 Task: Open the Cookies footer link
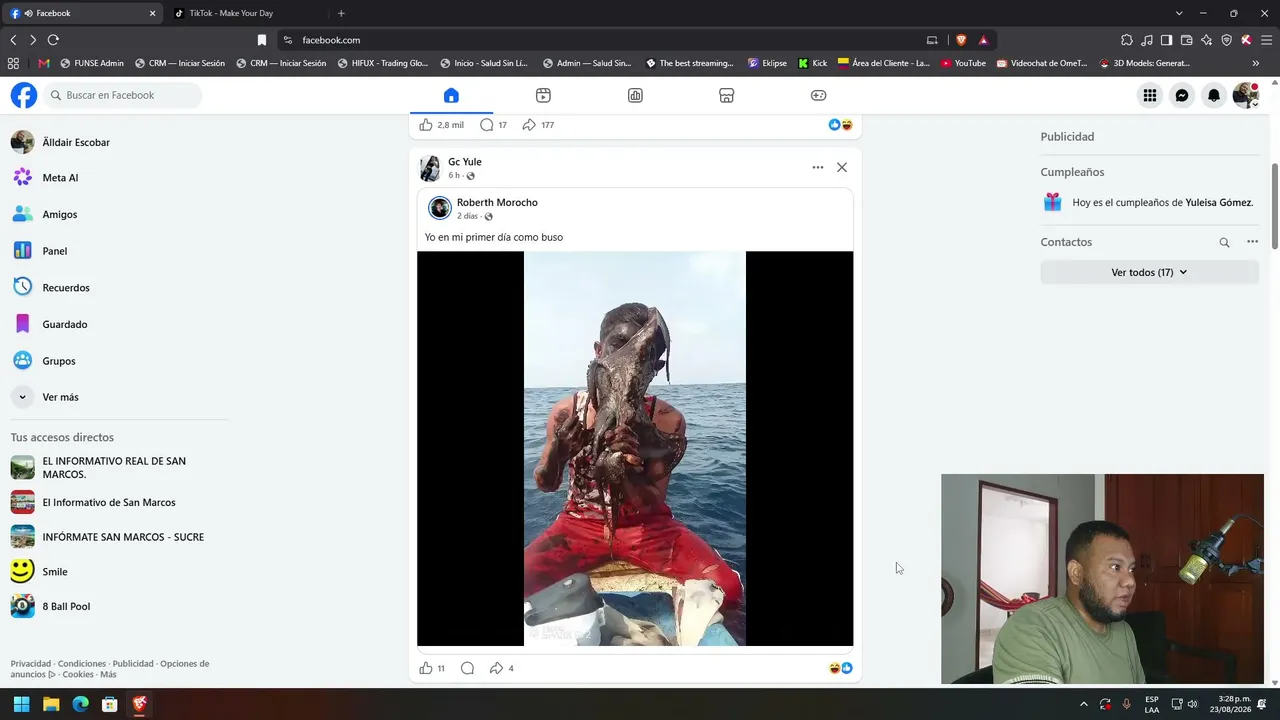pos(78,675)
